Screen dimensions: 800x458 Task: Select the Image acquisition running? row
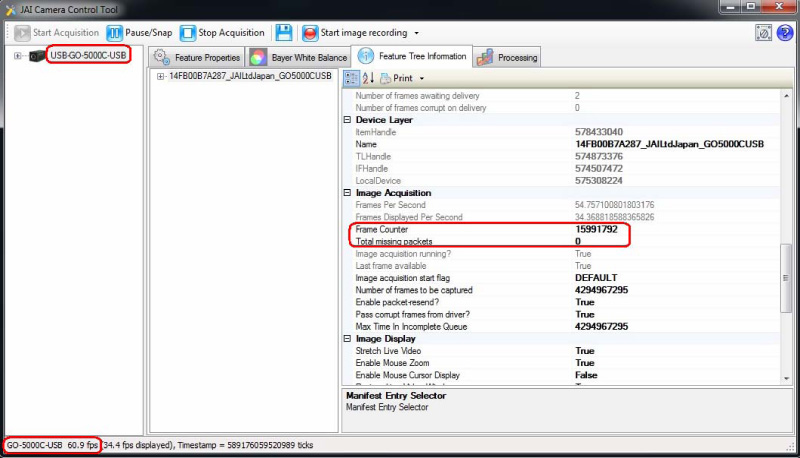[561, 254]
